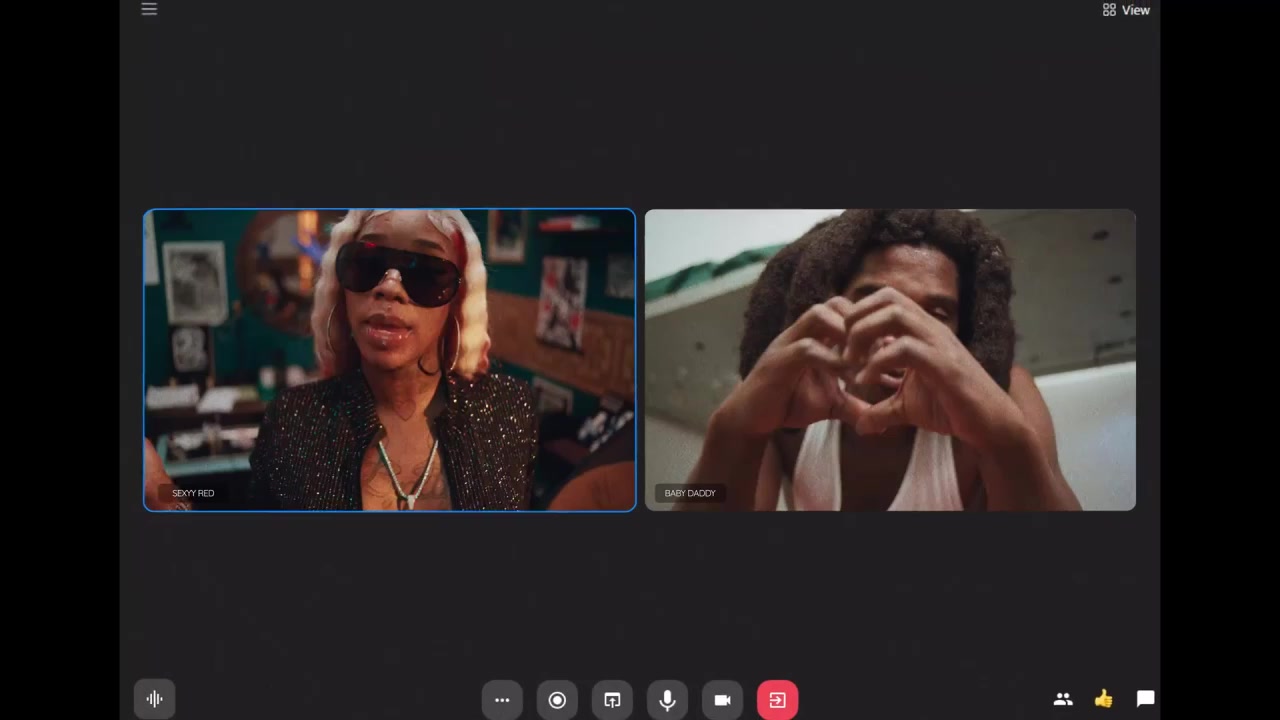Click the BABY DADDY name label
The width and height of the screenshot is (1280, 720).
[690, 493]
